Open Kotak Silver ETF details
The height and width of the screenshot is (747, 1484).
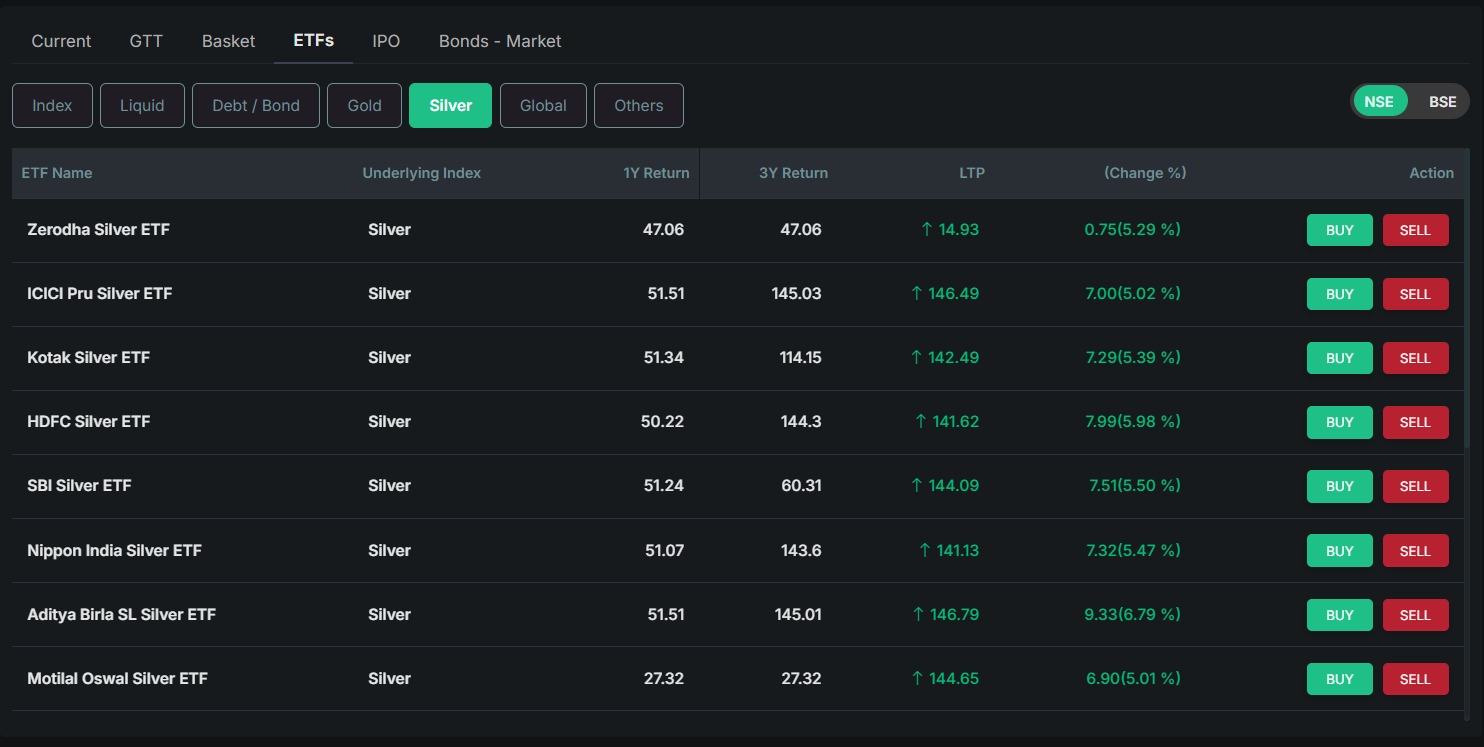click(x=88, y=357)
